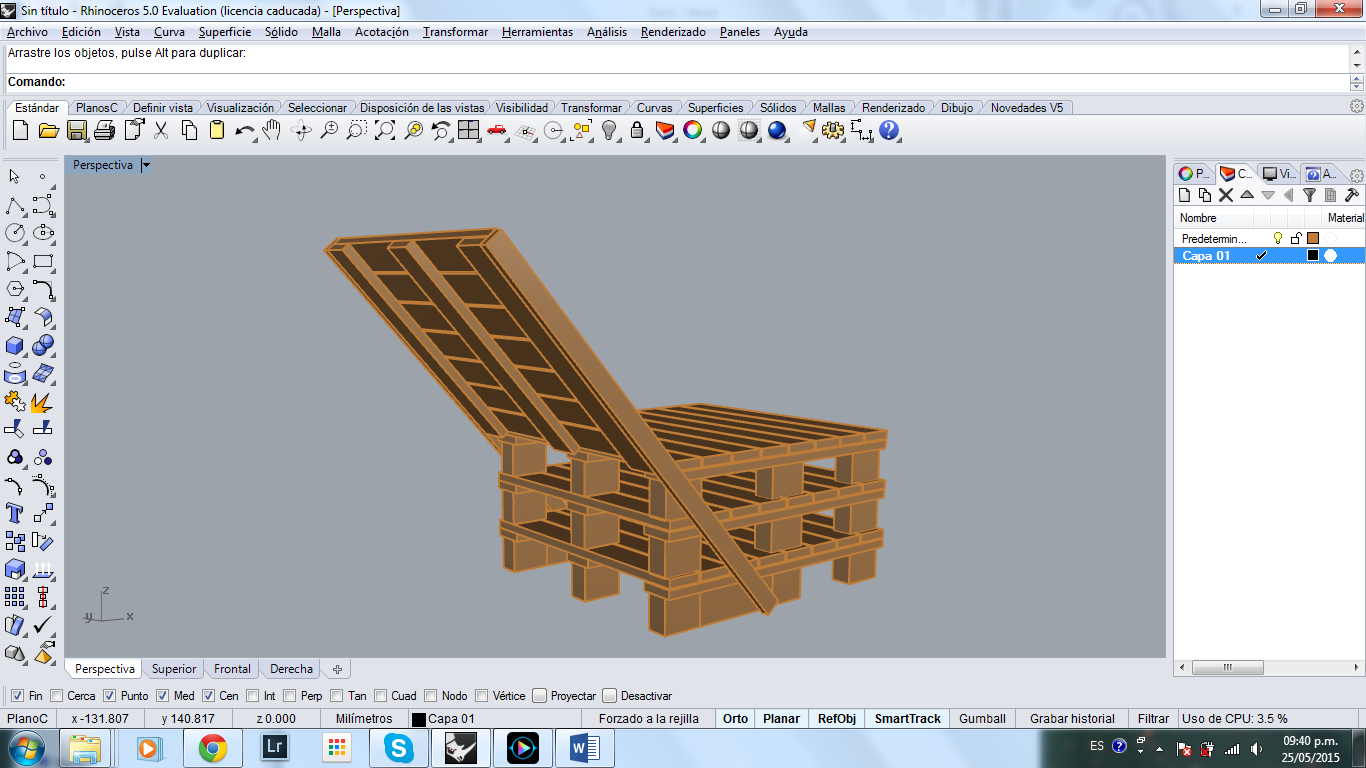Toggle Predeterminada layer lightbulb visibility
The width and height of the screenshot is (1366, 768).
click(x=1277, y=238)
